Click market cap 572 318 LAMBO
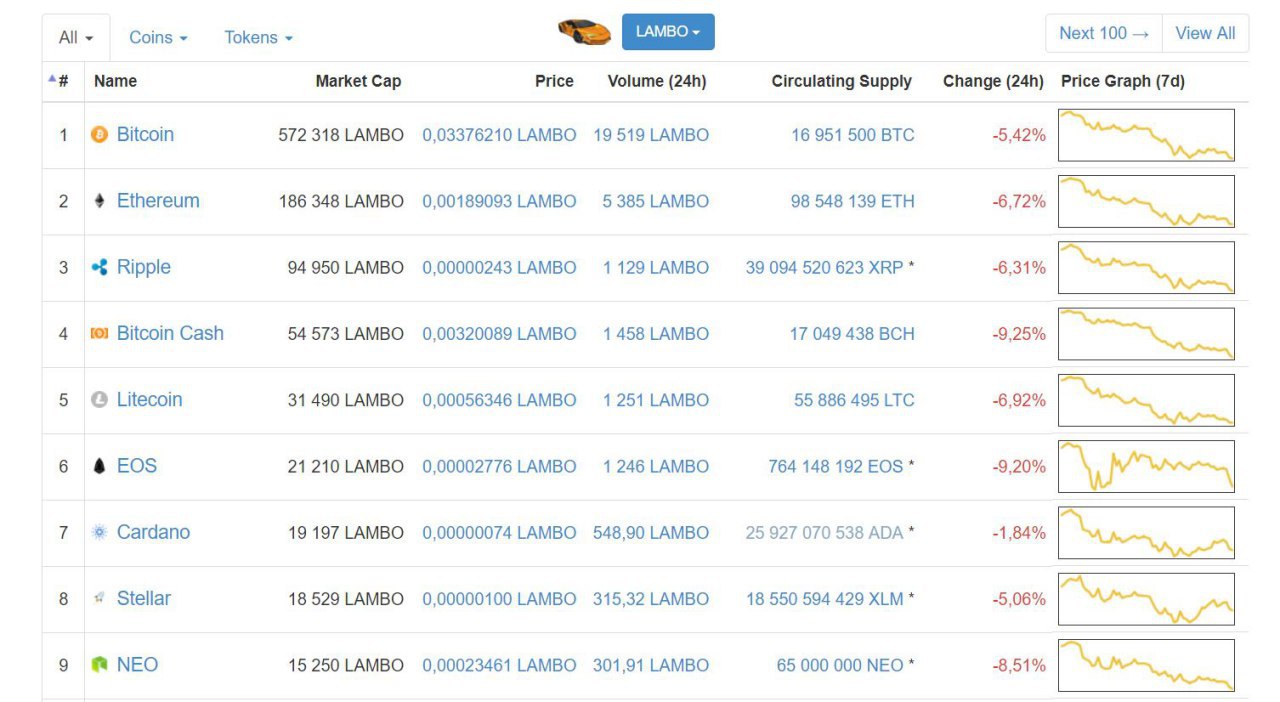The image size is (1280, 702). click(341, 135)
